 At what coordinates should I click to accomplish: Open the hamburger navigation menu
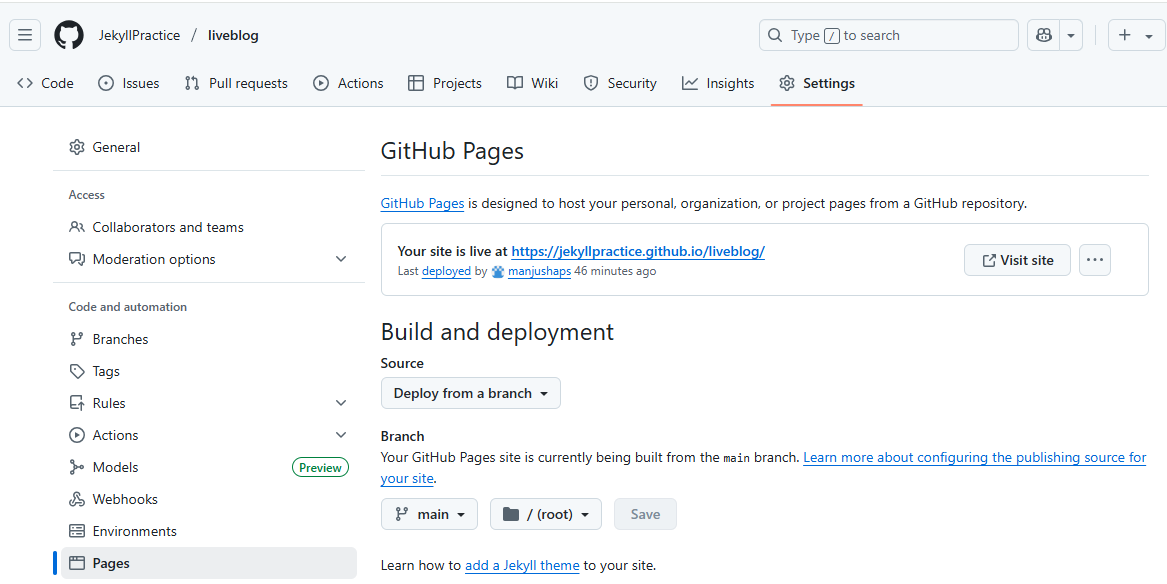(25, 35)
